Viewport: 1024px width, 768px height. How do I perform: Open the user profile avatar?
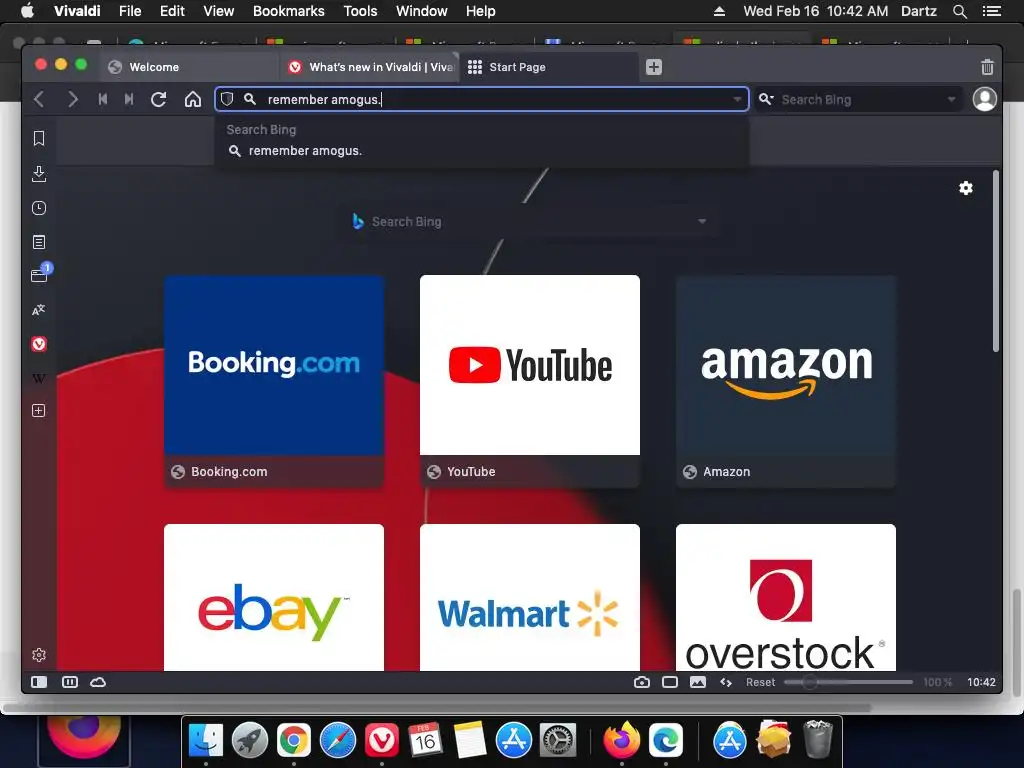tap(984, 99)
